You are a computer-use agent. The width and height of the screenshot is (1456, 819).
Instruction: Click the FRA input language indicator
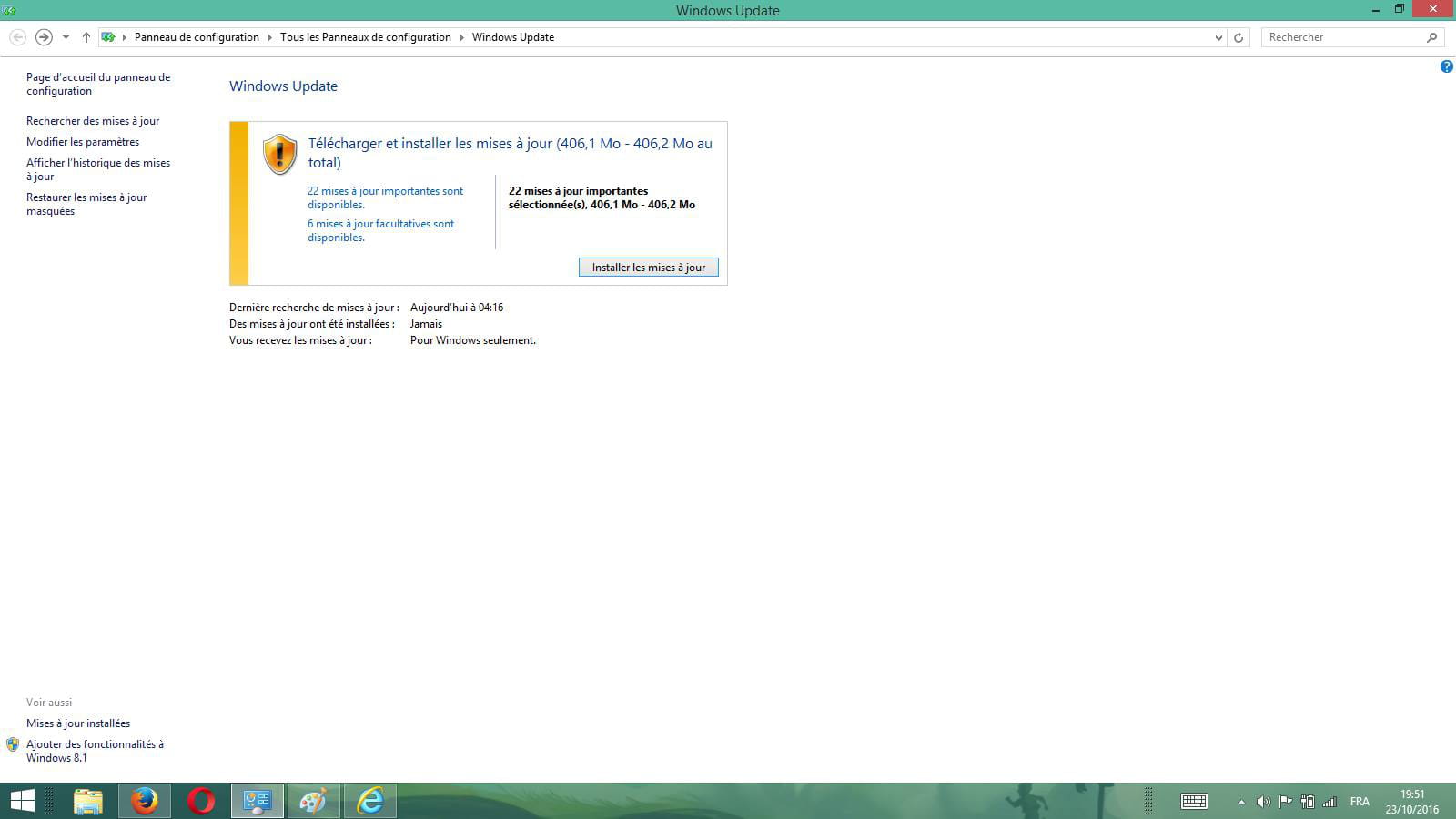pyautogui.click(x=1360, y=802)
